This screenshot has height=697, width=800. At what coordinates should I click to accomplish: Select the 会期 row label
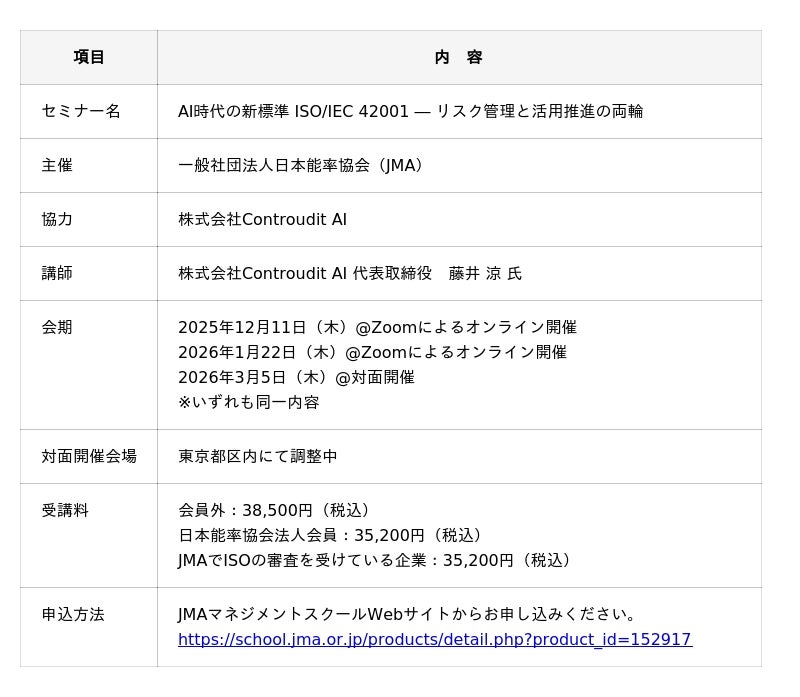coord(57,327)
